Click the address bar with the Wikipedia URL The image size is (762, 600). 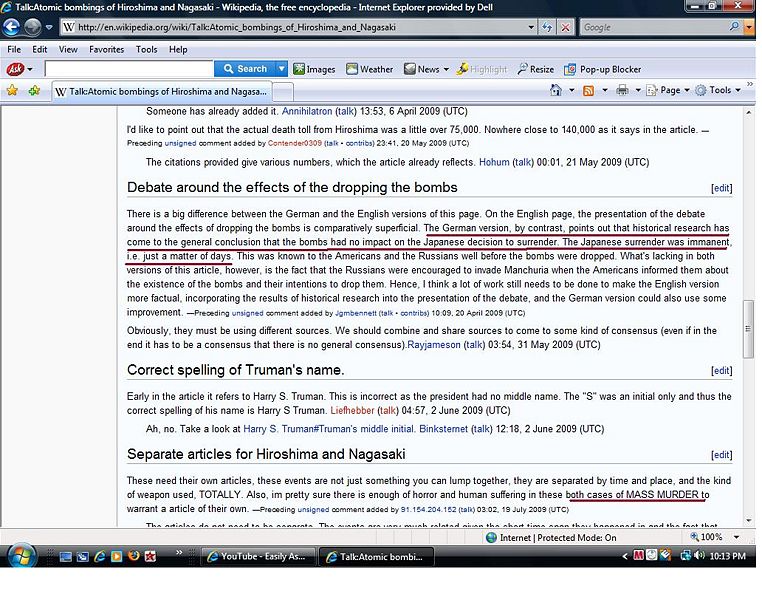293,27
